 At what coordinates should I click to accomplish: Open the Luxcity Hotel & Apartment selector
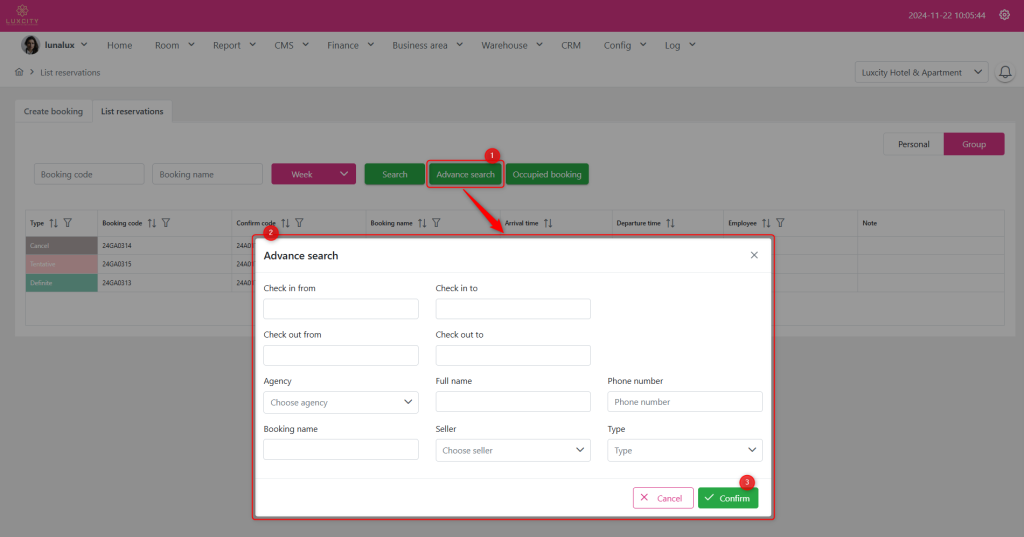click(x=920, y=73)
